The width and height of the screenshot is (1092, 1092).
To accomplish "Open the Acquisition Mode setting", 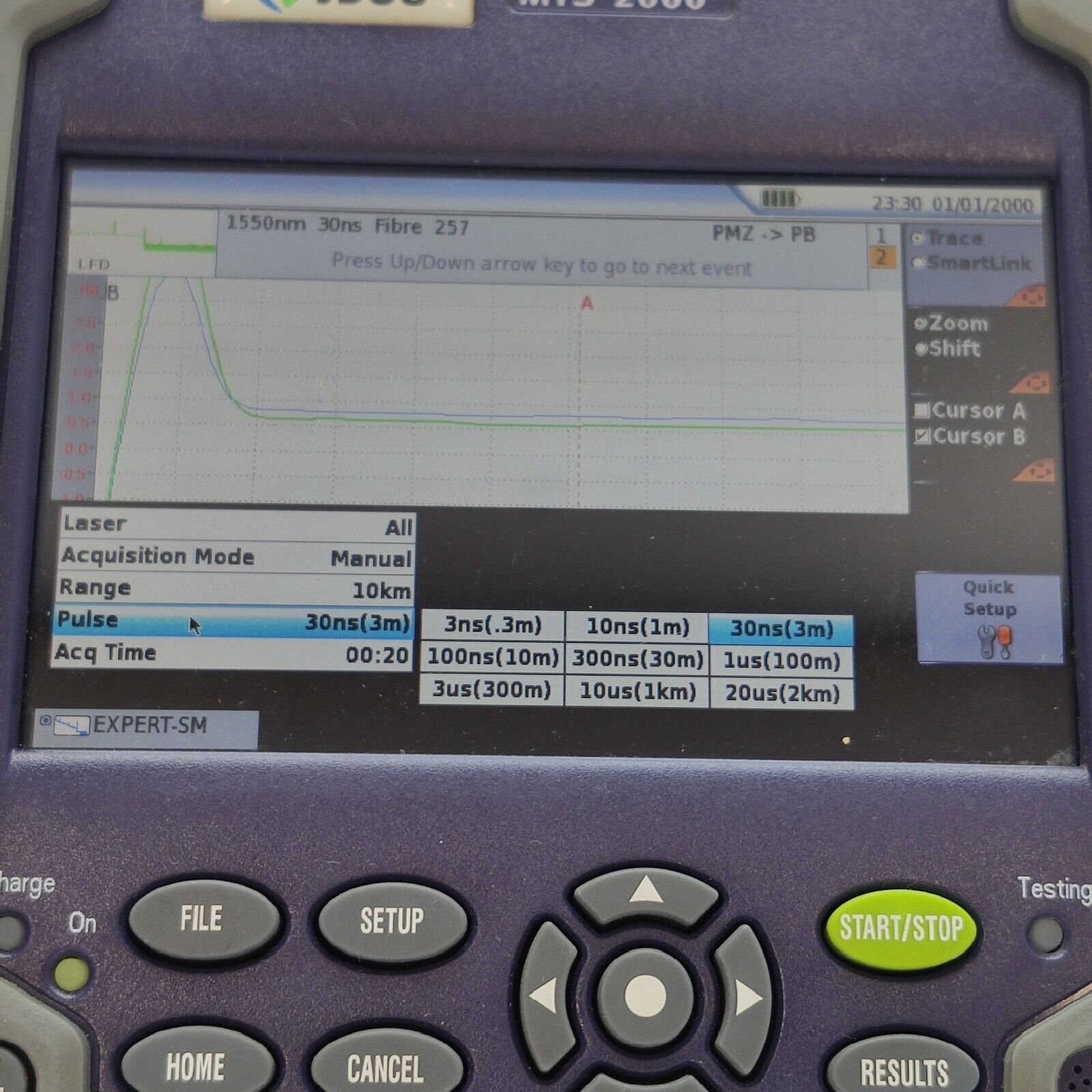I will 235,557.
